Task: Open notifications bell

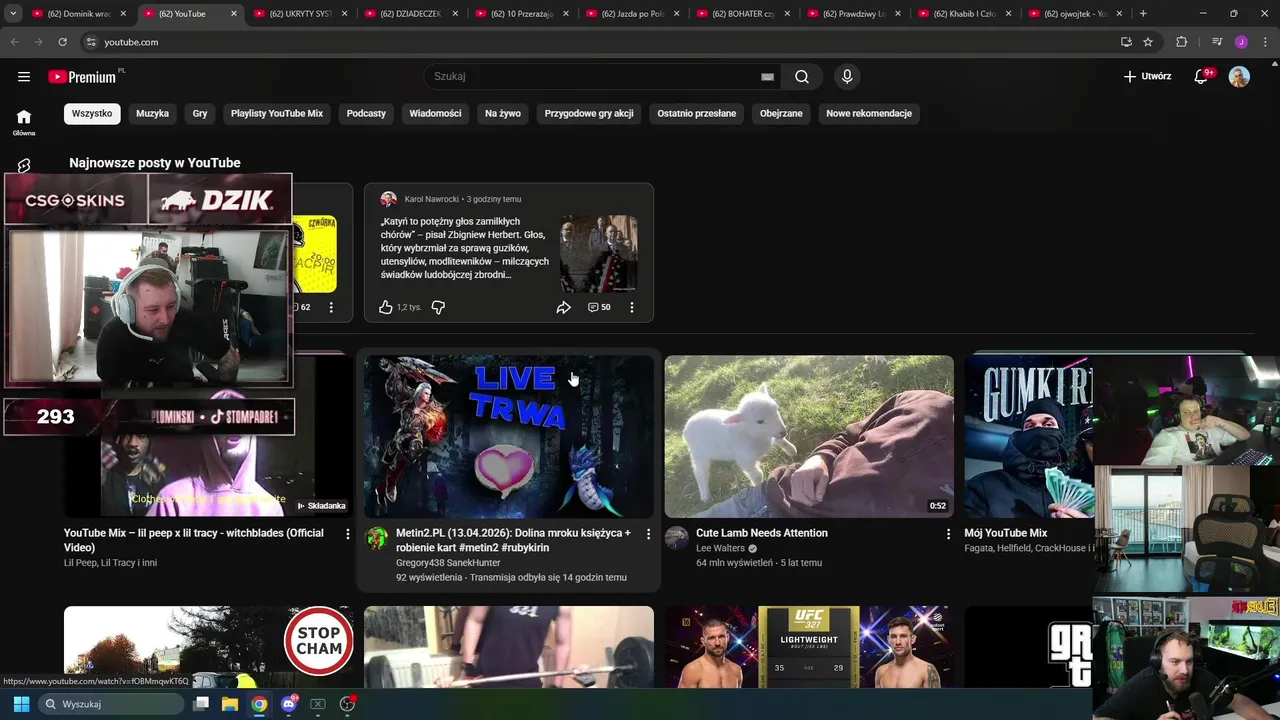Action: click(x=1202, y=77)
